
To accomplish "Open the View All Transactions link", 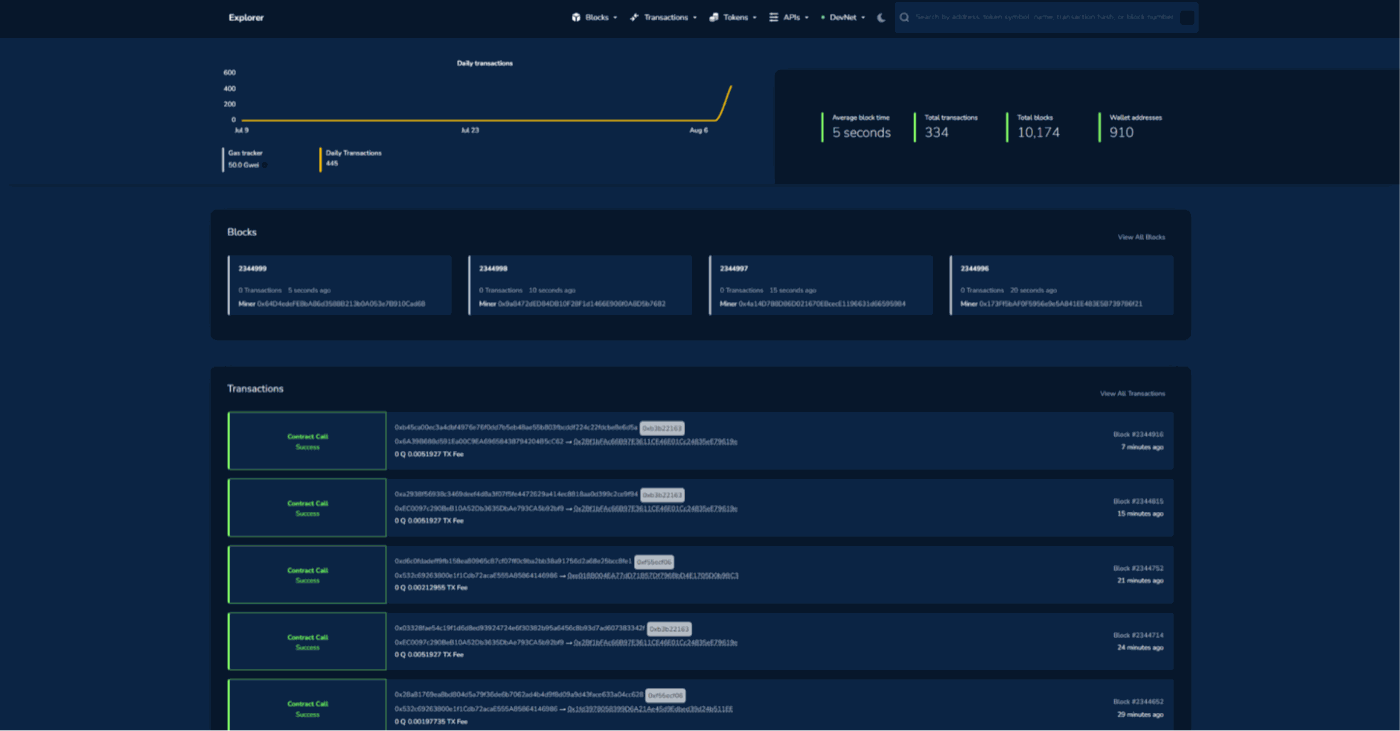I will pos(1132,393).
